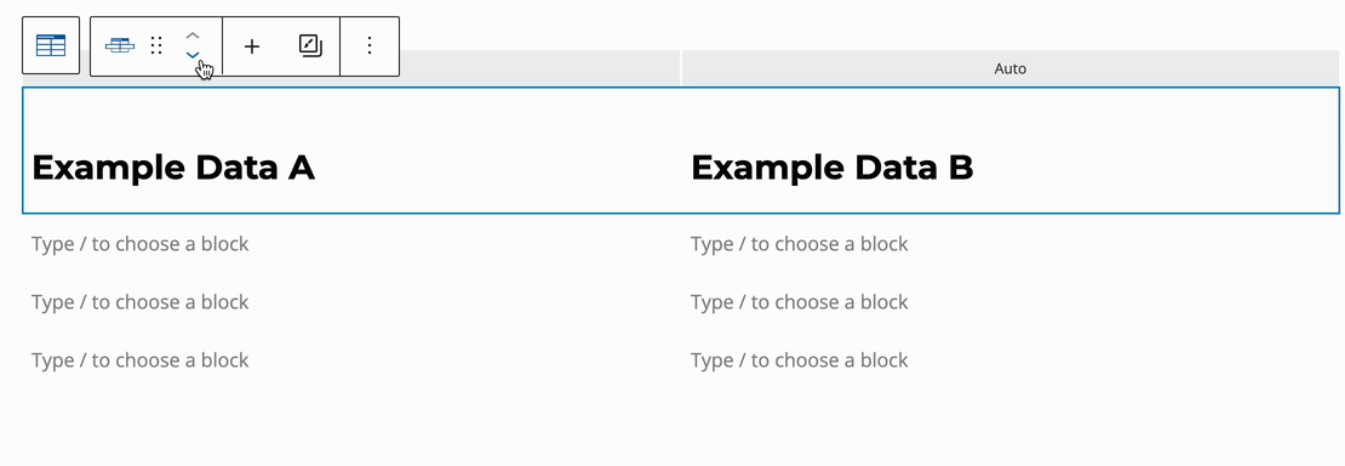Click the plus icon in the toolbar
The height and width of the screenshot is (466, 1345).
(x=252, y=46)
